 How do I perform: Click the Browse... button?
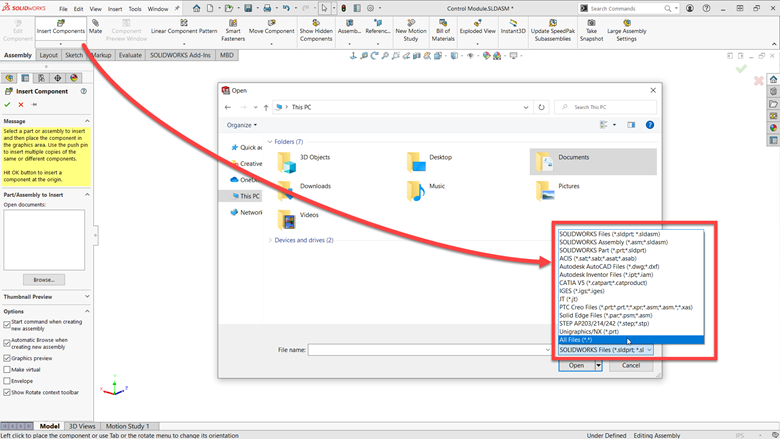(x=44, y=280)
